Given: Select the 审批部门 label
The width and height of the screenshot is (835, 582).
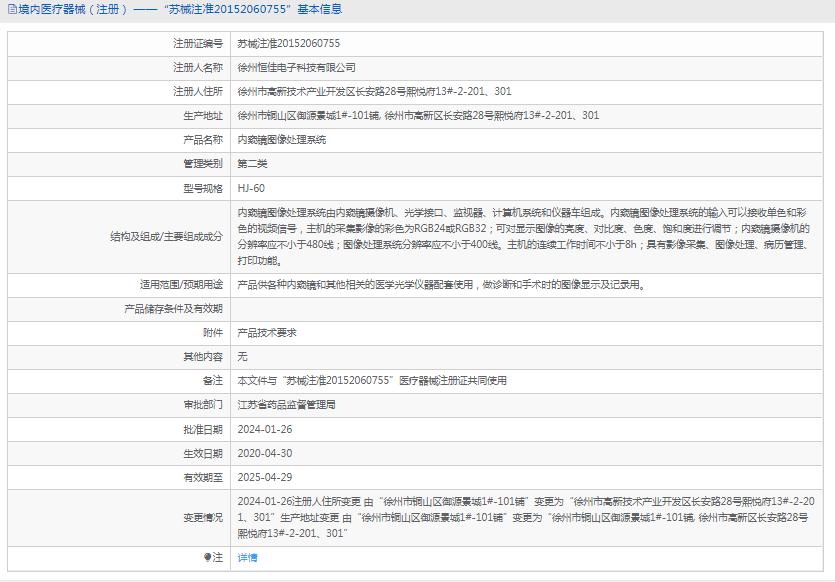Looking at the screenshot, I should pyautogui.click(x=203, y=405).
